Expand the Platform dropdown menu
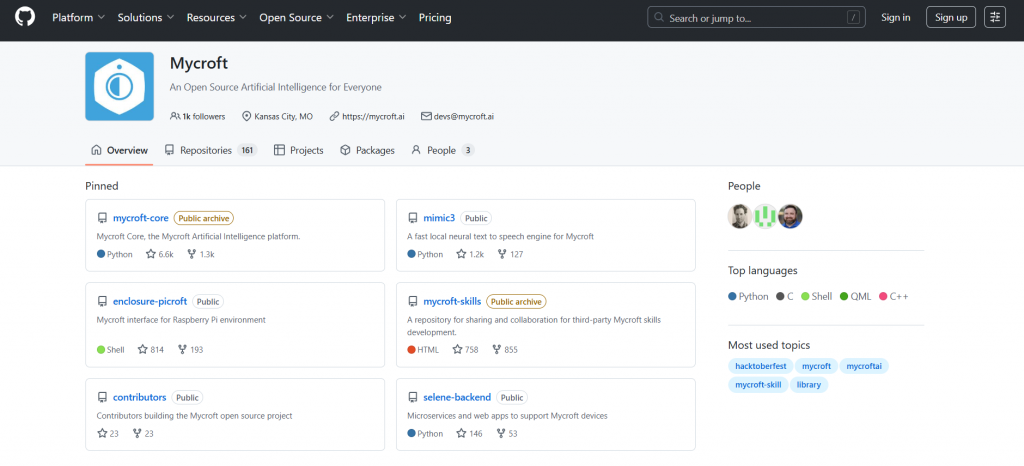The image size is (1024, 466). click(78, 18)
